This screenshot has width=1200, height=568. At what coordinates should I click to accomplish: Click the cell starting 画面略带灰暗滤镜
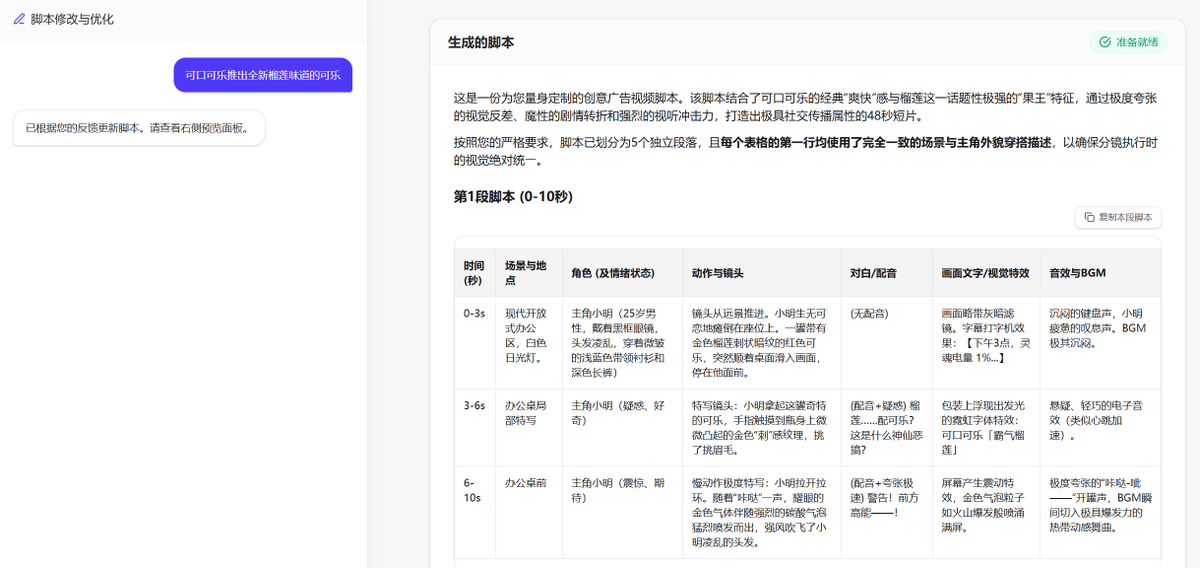coord(986,342)
